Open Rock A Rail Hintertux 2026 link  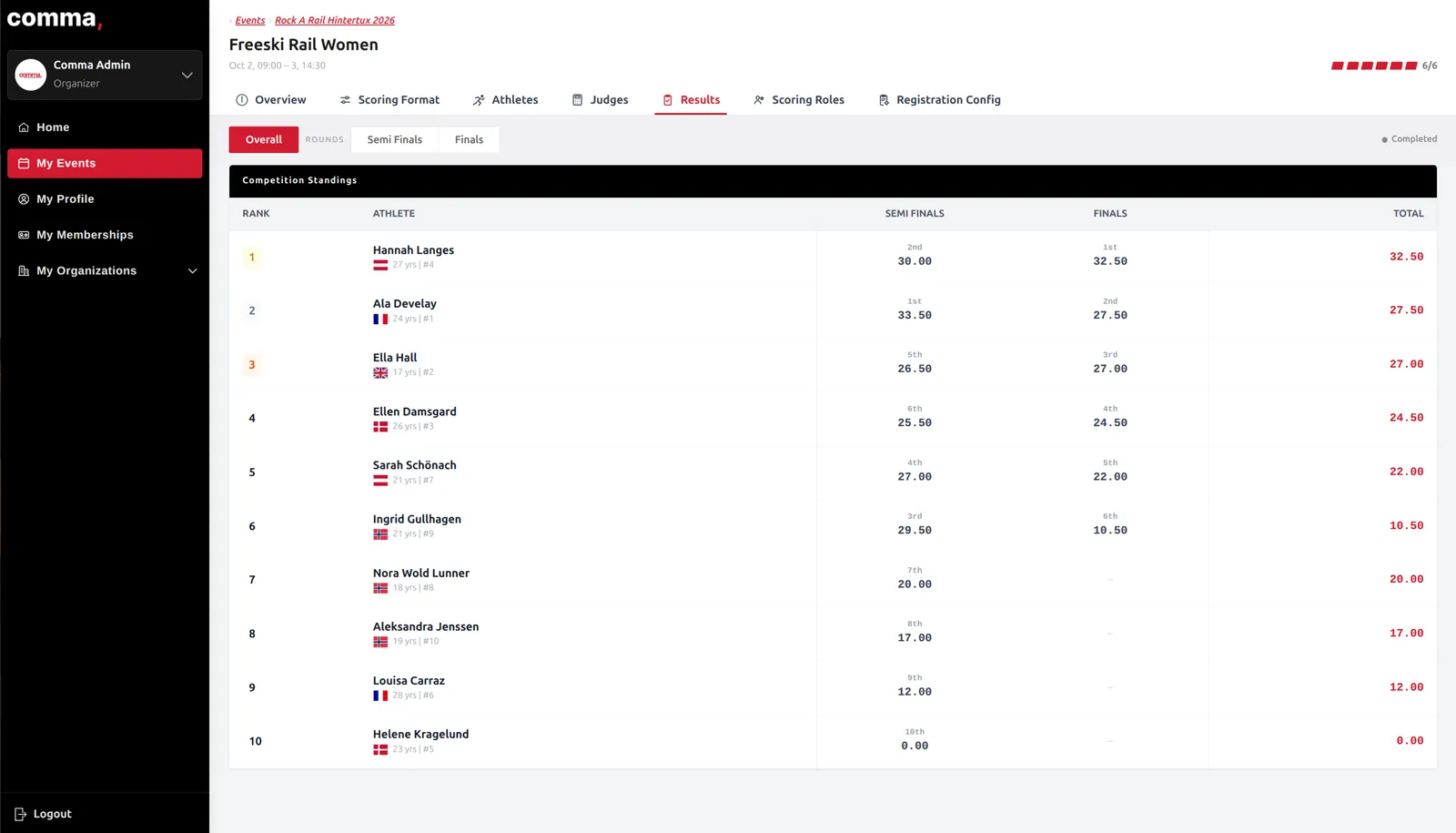click(x=335, y=20)
